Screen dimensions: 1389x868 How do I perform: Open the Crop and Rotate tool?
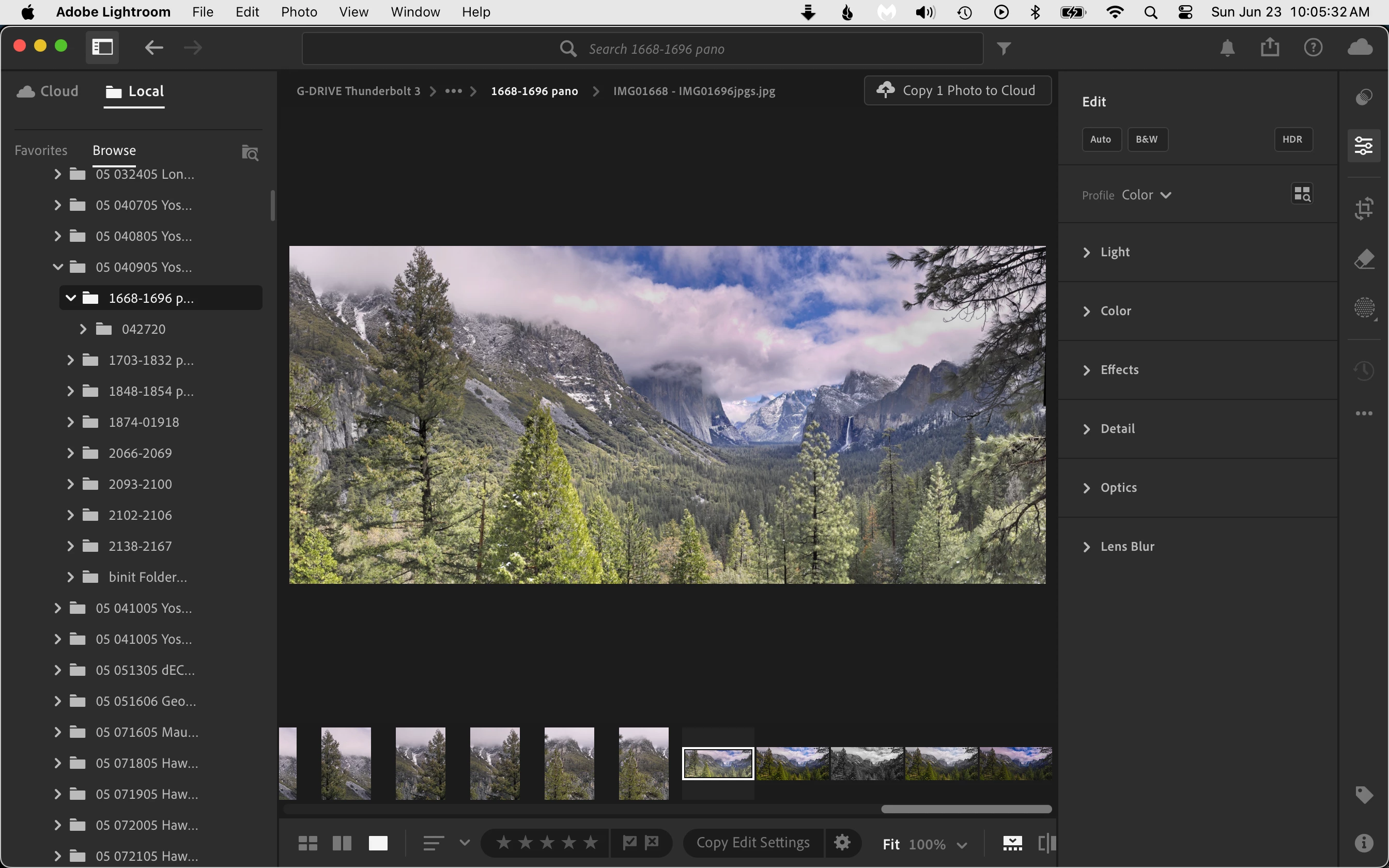tap(1364, 208)
